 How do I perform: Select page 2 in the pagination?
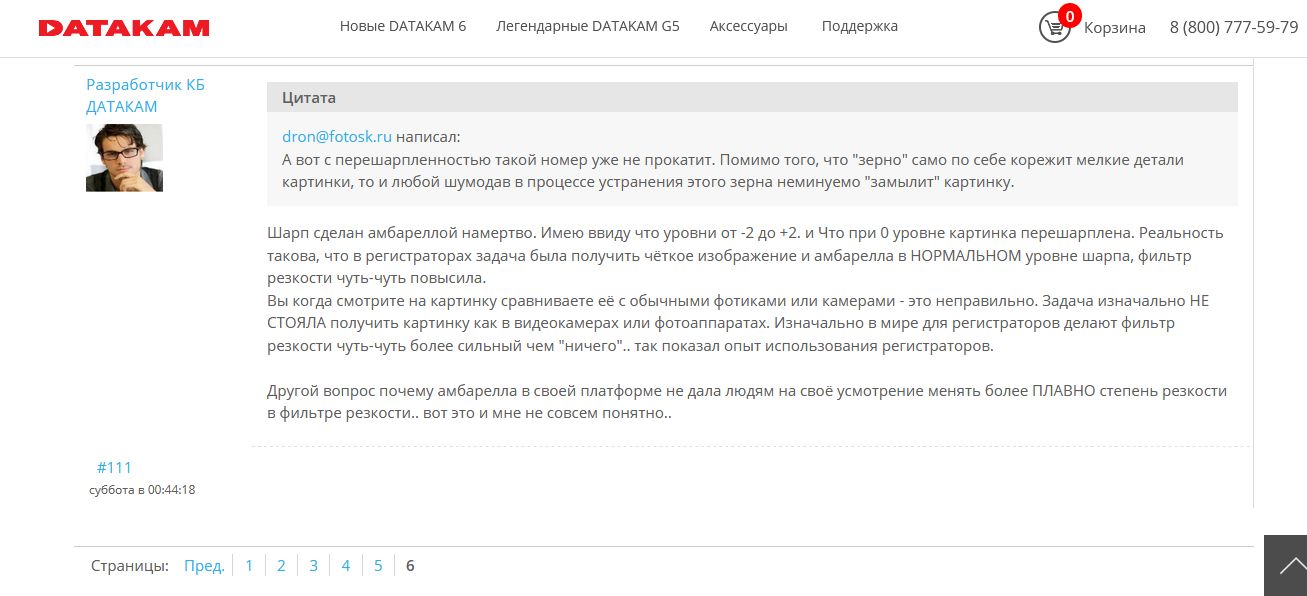[281, 566]
